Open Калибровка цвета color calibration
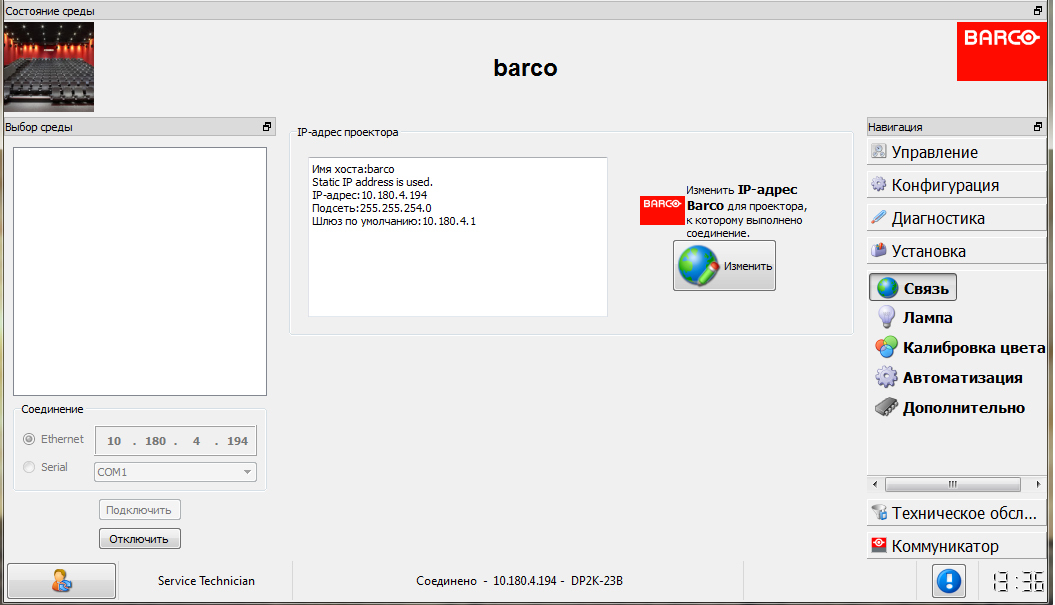The width and height of the screenshot is (1055, 605). 960,348
